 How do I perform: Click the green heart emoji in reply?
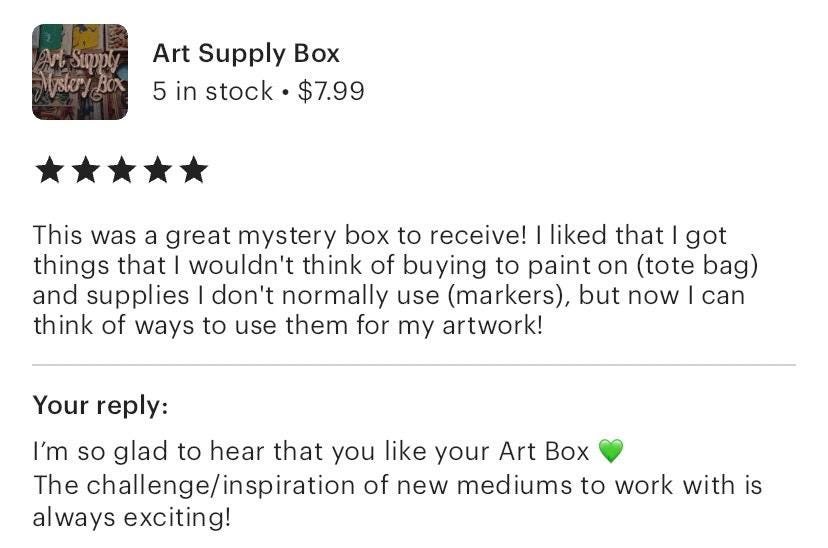point(610,452)
